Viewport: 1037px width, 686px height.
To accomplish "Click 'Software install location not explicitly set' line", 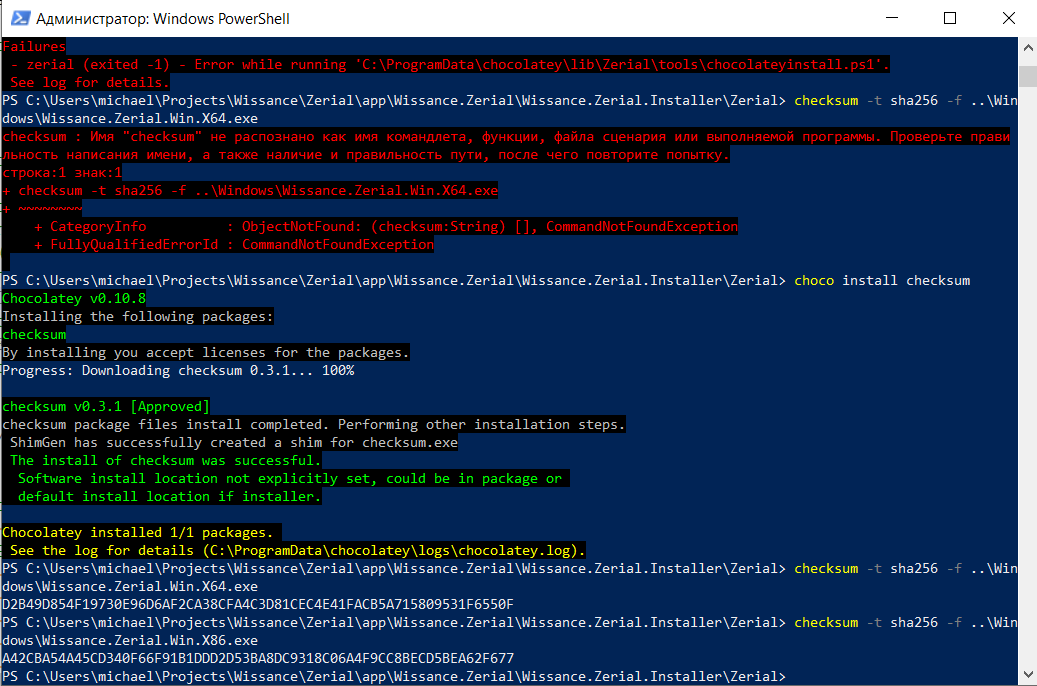I will point(290,478).
